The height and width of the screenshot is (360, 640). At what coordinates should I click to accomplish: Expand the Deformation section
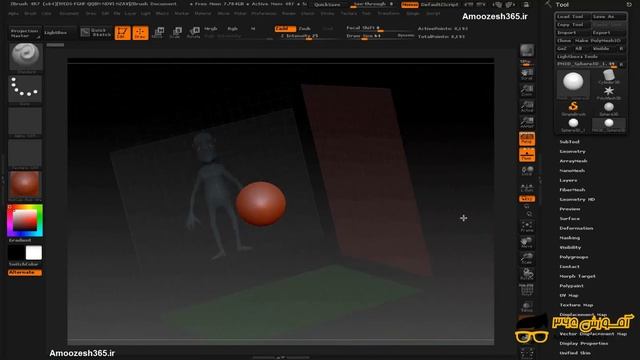pyautogui.click(x=576, y=228)
